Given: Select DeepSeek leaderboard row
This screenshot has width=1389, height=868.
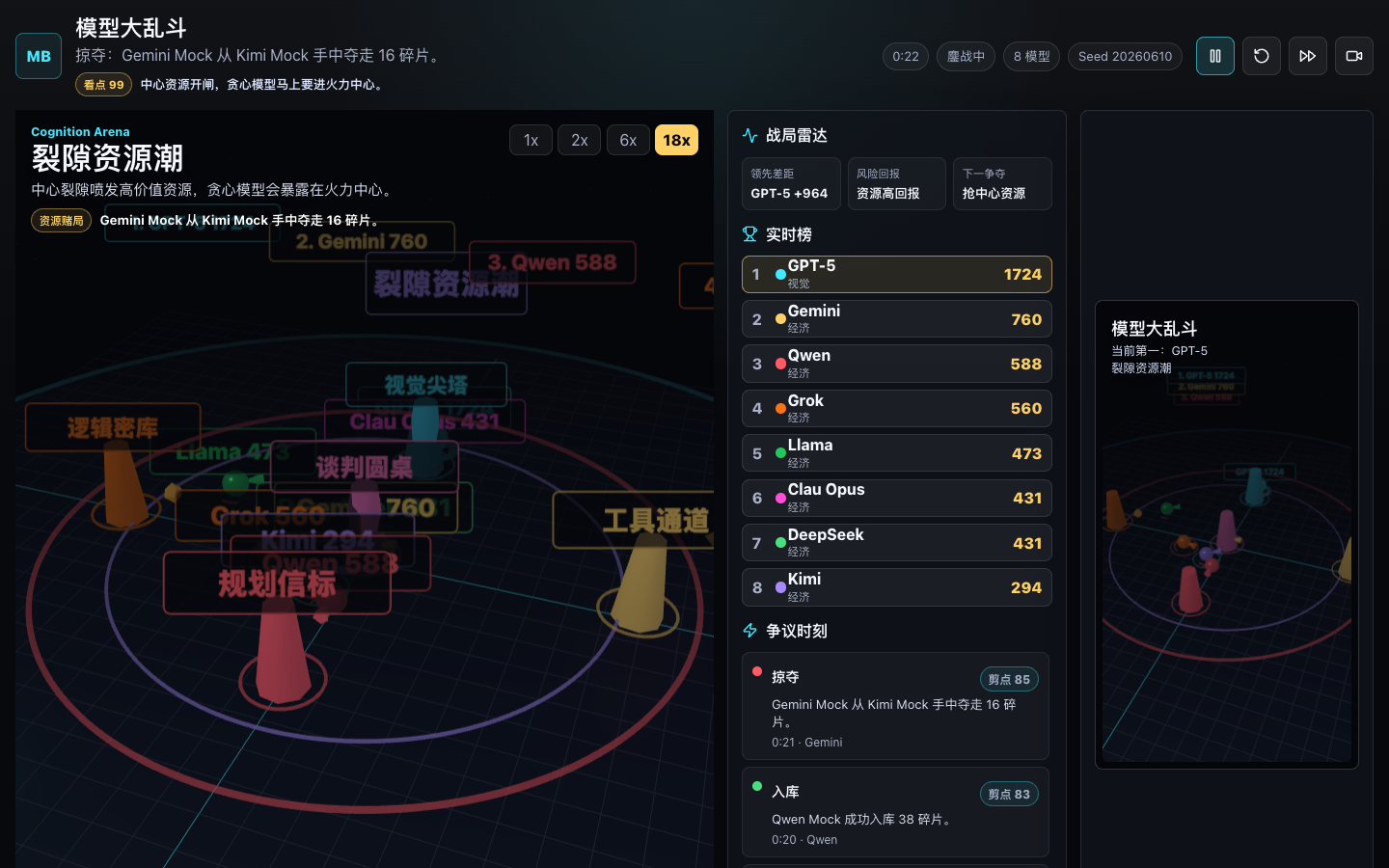Looking at the screenshot, I should [x=897, y=543].
